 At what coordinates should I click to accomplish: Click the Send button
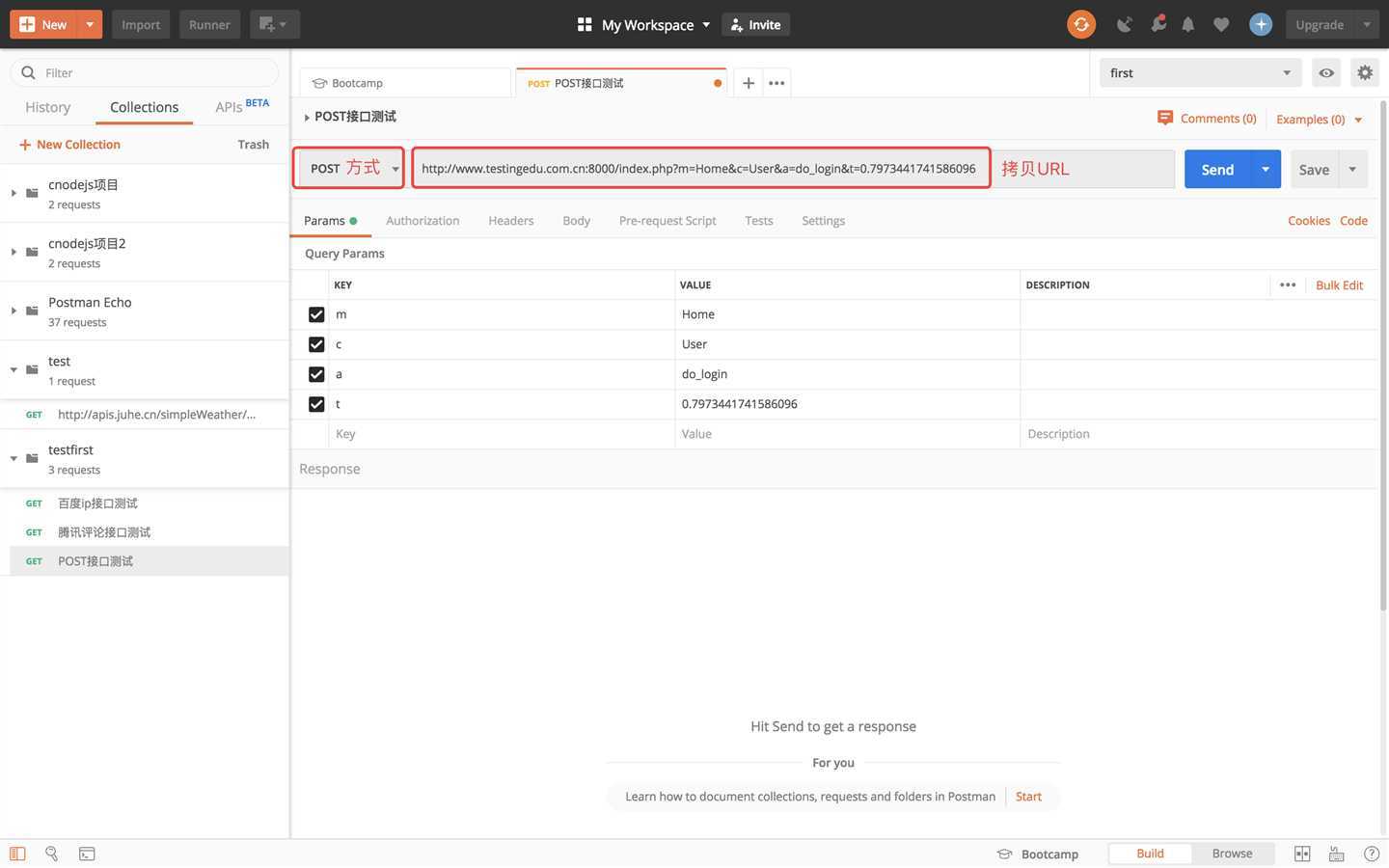[1217, 169]
